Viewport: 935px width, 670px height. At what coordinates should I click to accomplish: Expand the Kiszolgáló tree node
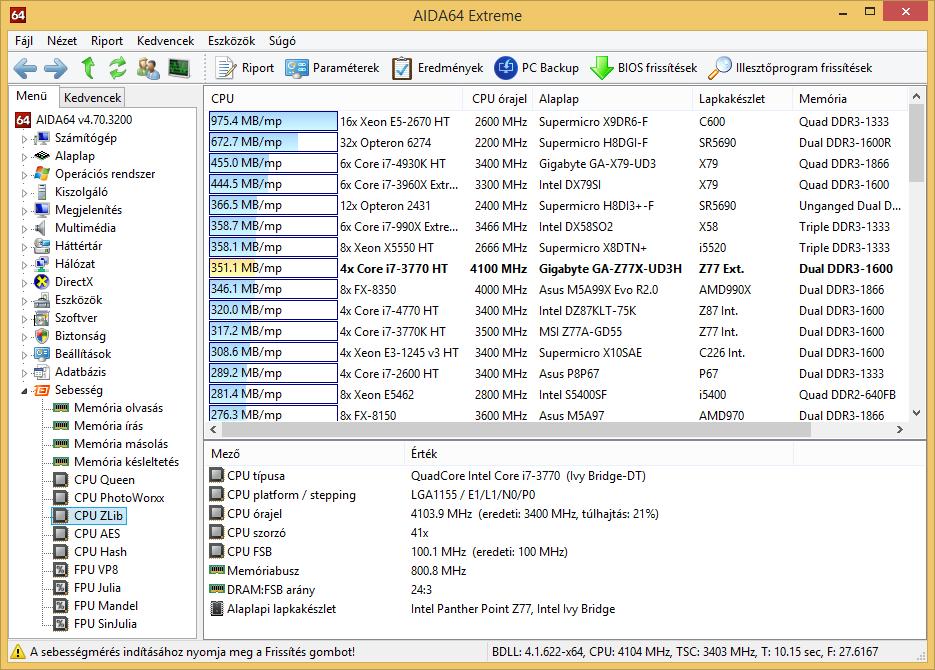pos(24,193)
